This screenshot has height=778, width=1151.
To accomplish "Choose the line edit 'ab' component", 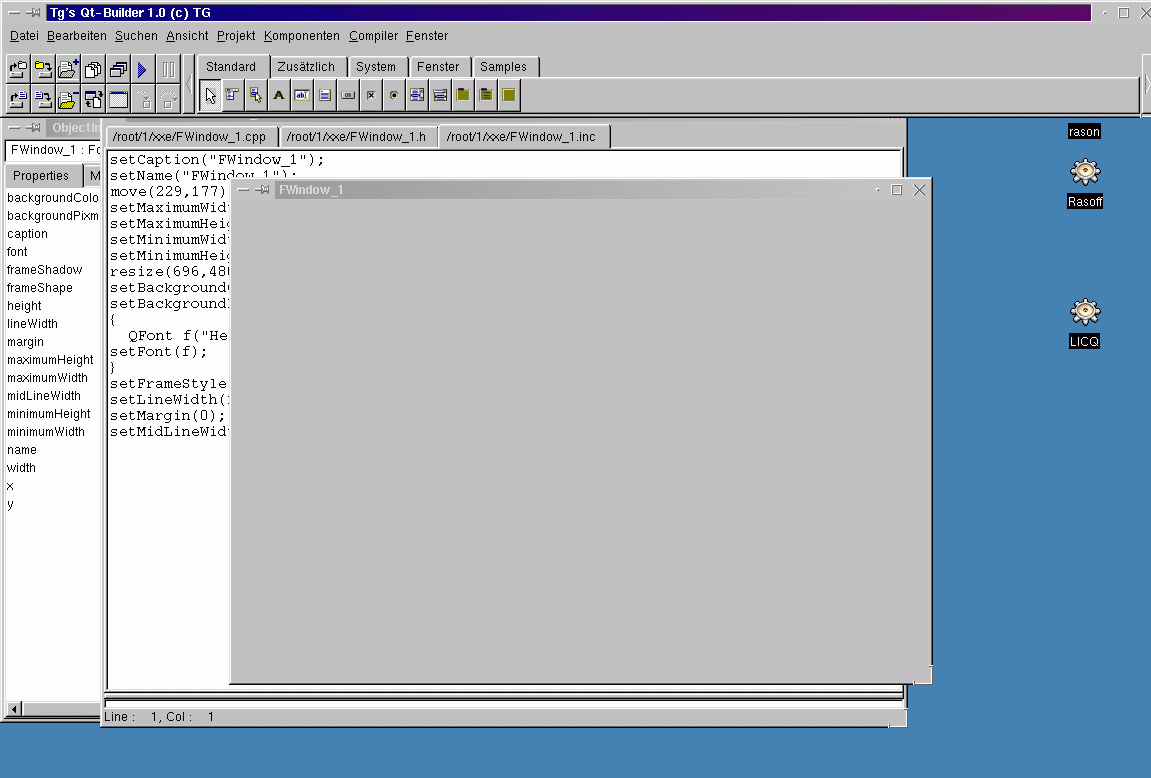I will (x=302, y=96).
